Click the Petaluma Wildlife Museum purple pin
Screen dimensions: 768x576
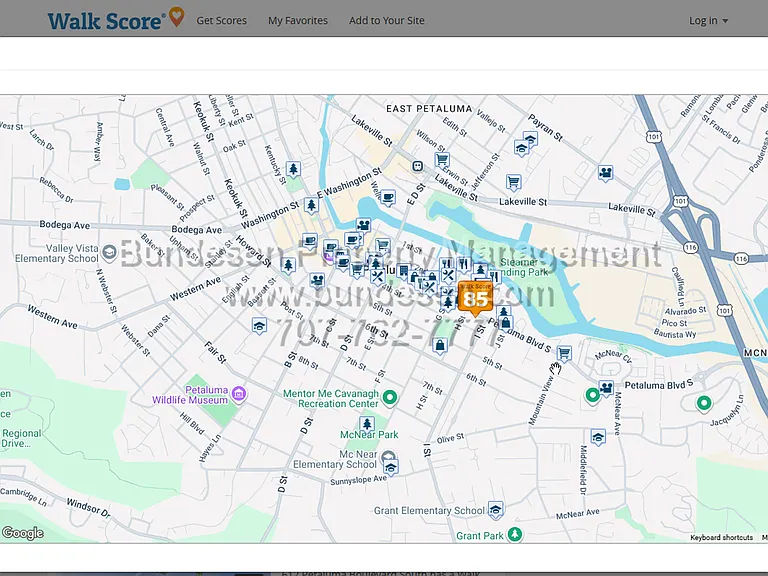239,393
